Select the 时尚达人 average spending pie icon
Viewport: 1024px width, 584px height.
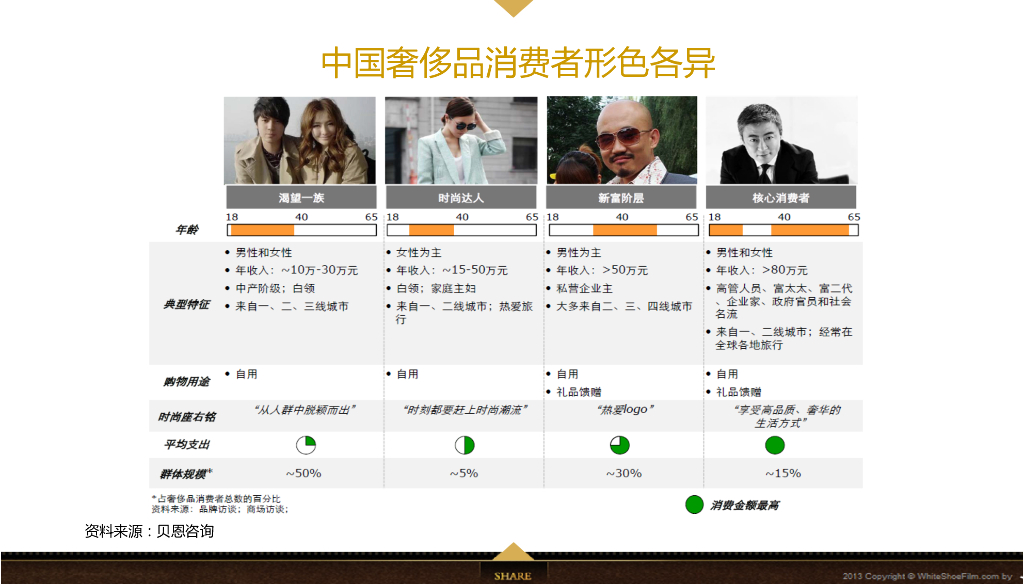tap(462, 443)
